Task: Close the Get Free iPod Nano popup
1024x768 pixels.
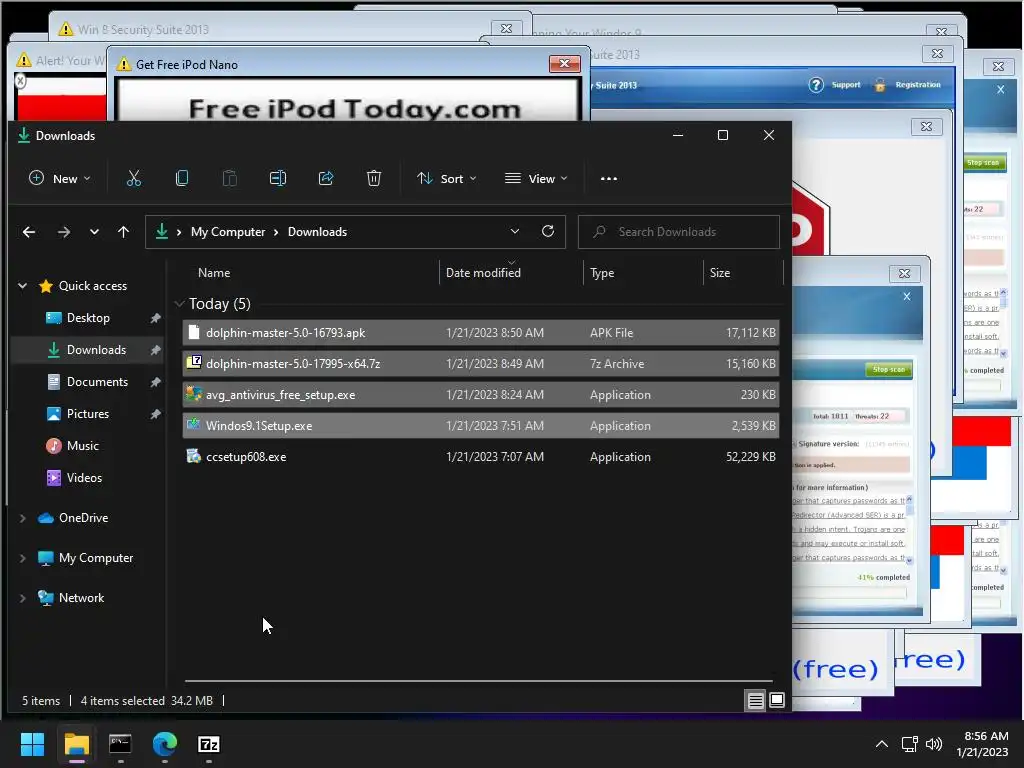Action: click(565, 63)
